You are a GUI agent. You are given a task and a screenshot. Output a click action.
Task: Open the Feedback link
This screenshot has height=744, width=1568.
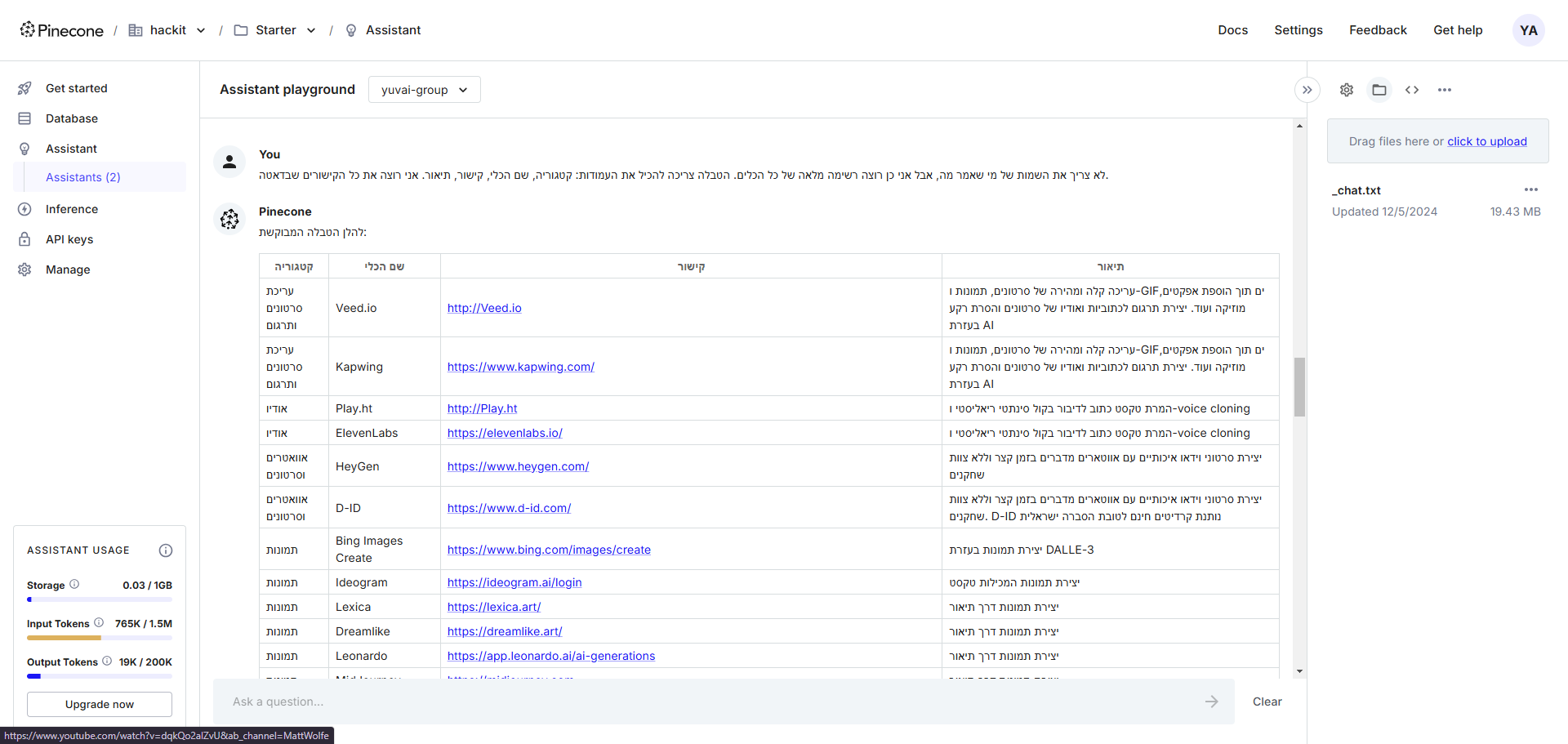point(1378,30)
